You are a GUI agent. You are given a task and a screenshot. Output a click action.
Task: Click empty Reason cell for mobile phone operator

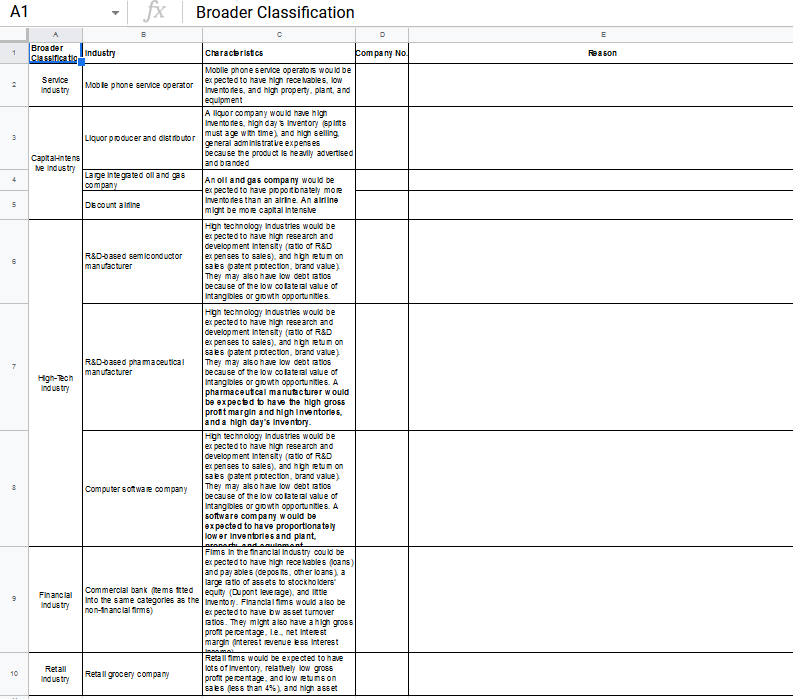[601, 85]
